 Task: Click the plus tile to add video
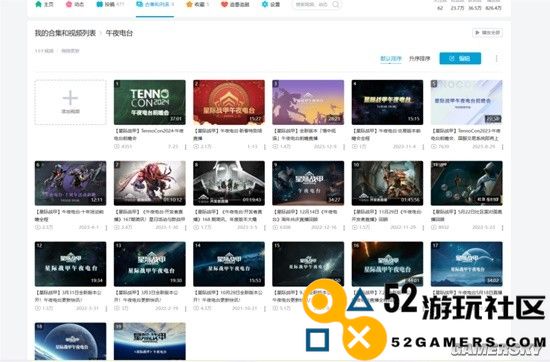coord(70,102)
